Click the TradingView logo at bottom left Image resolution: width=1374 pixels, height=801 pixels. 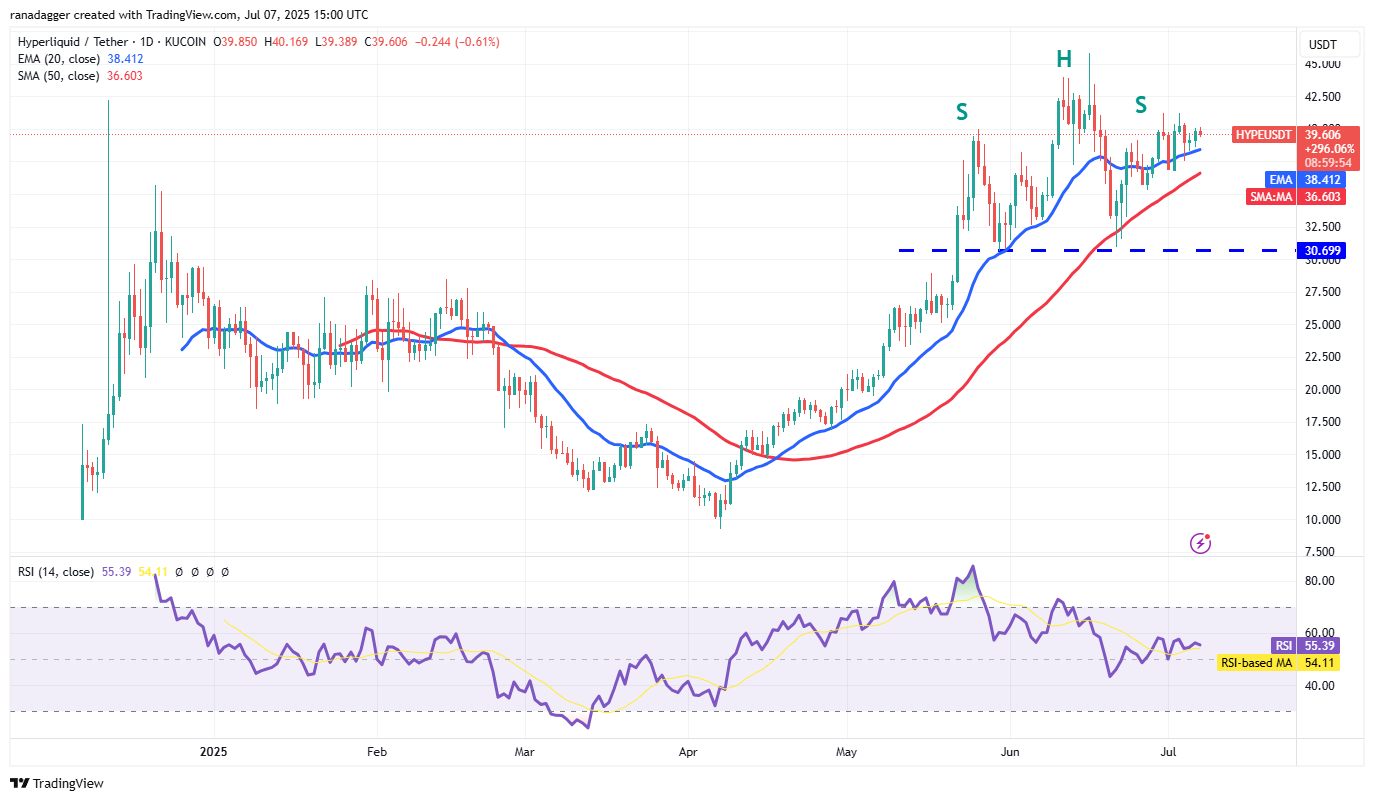tap(57, 783)
